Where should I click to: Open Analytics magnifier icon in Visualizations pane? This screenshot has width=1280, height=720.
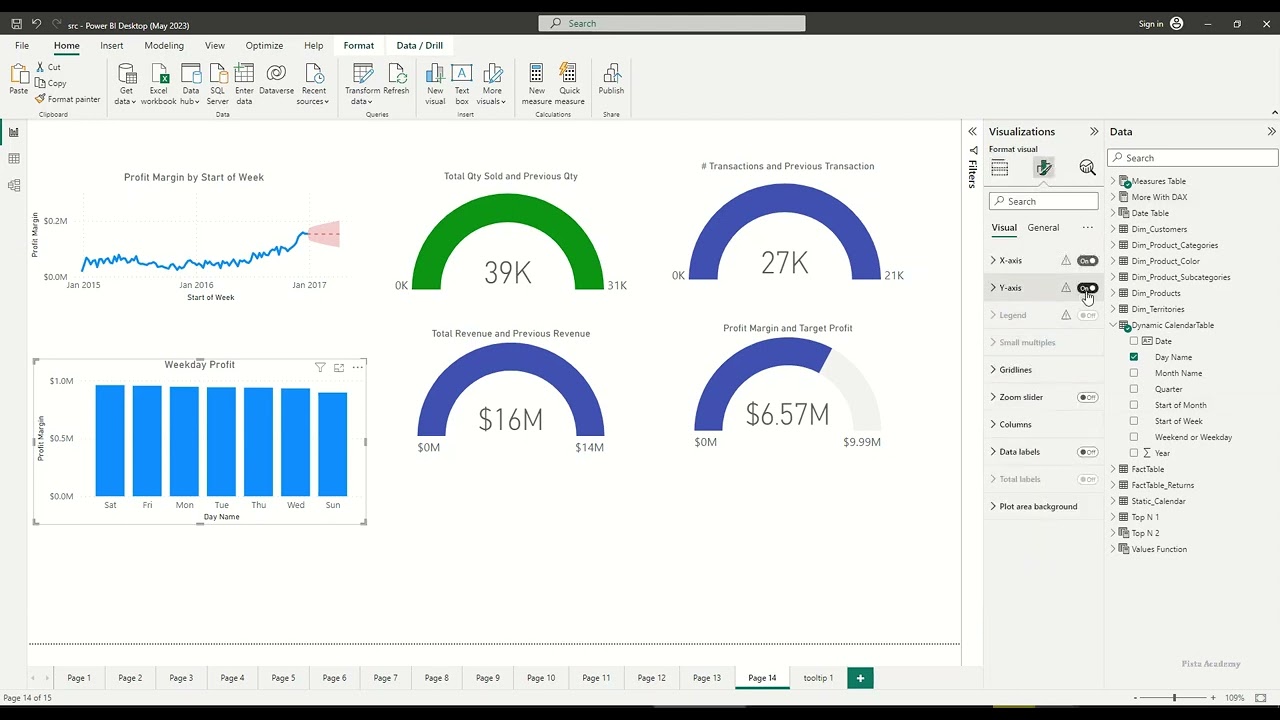tap(1087, 168)
